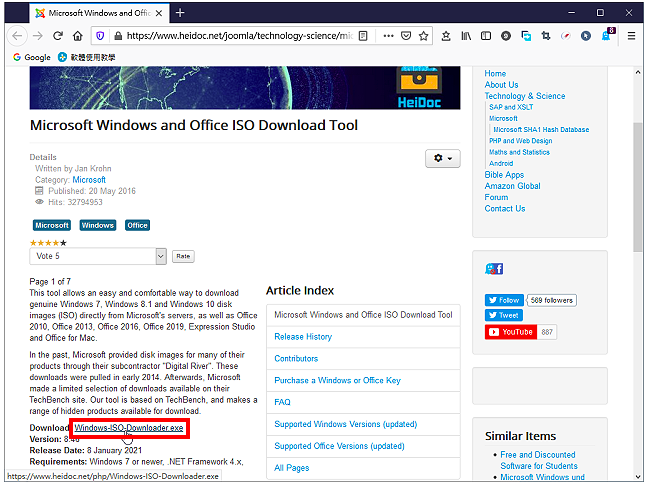Open All Pages in Article Index

292,468
